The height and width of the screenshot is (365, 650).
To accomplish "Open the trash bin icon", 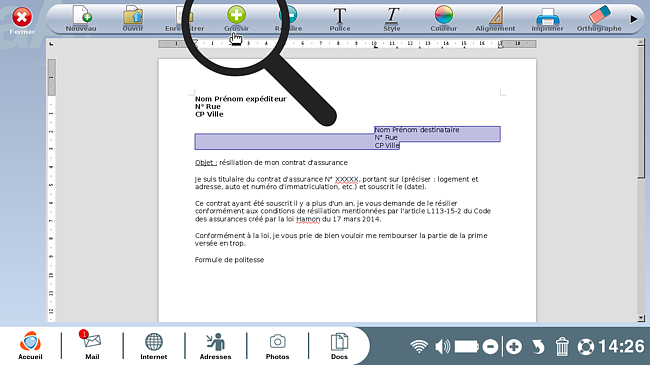I will pyautogui.click(x=562, y=346).
